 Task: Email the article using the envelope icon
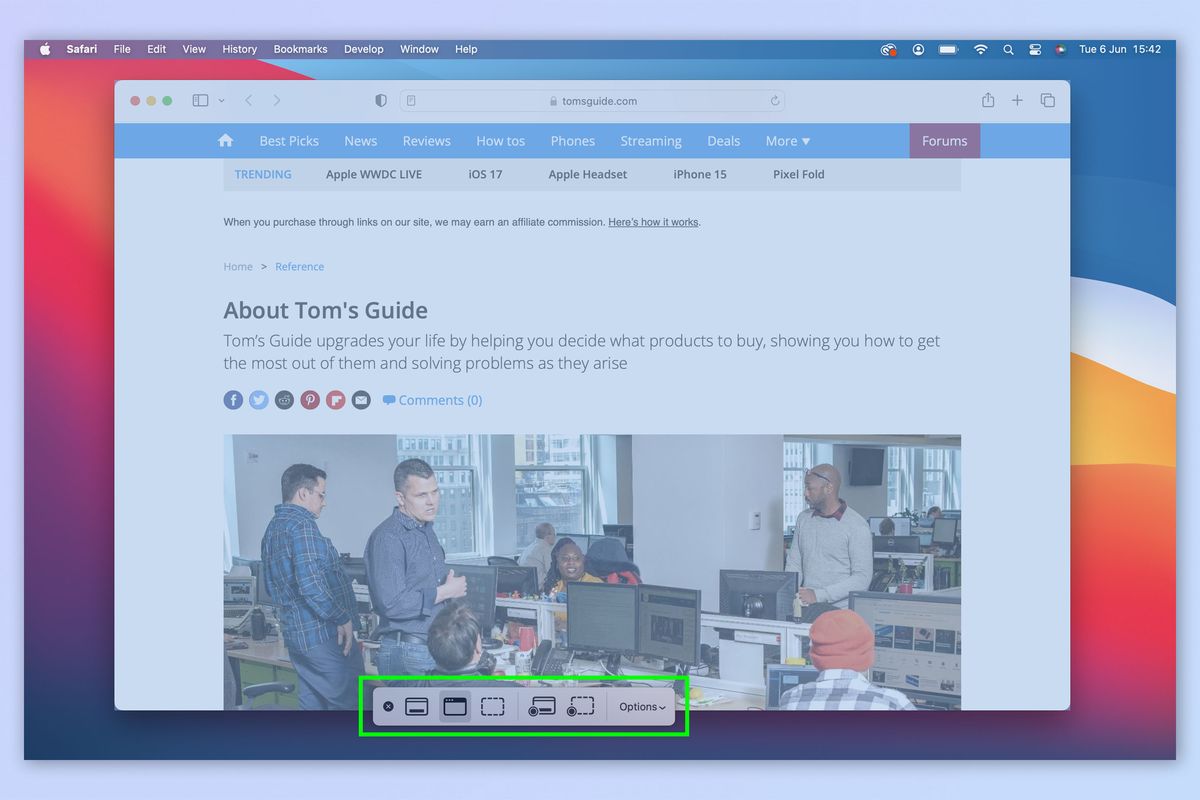(x=361, y=399)
